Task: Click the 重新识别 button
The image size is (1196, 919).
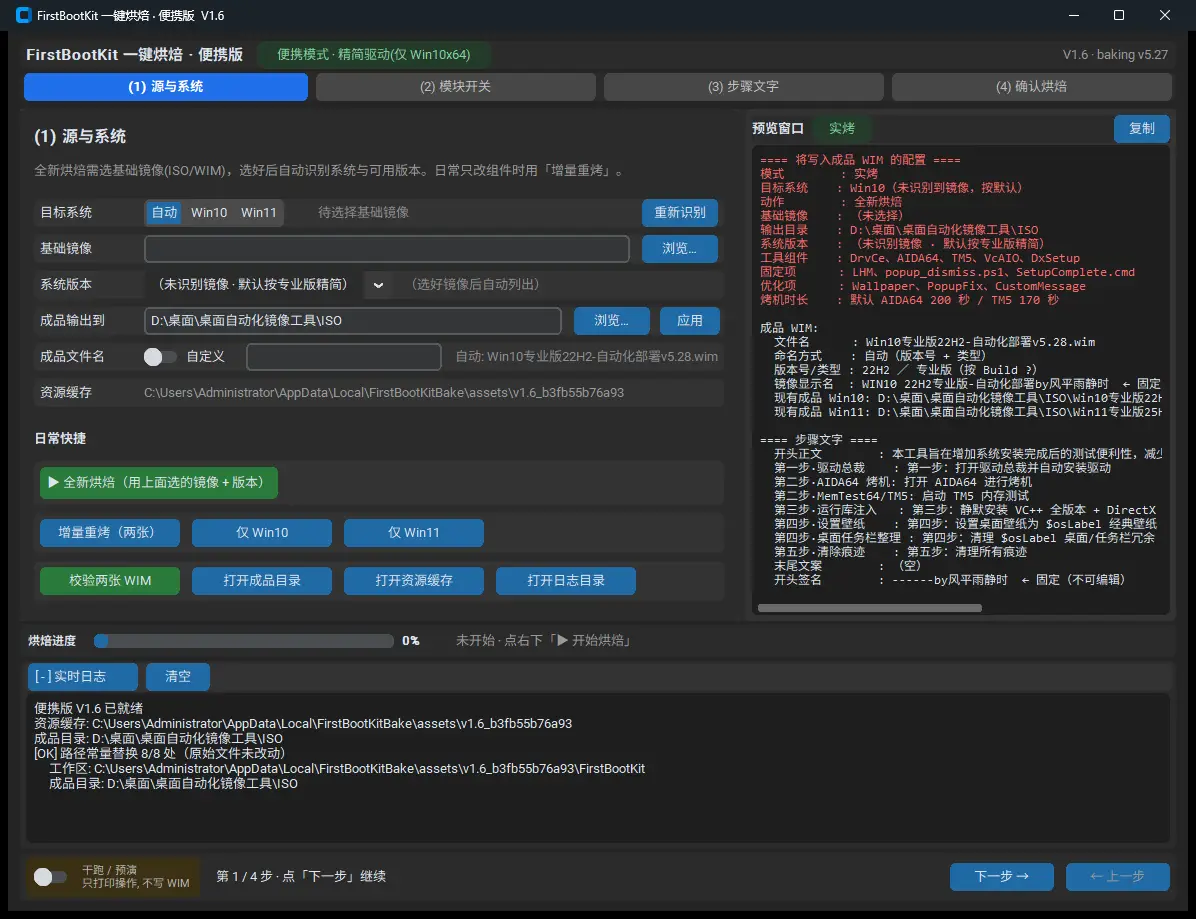Action: pyautogui.click(x=680, y=213)
